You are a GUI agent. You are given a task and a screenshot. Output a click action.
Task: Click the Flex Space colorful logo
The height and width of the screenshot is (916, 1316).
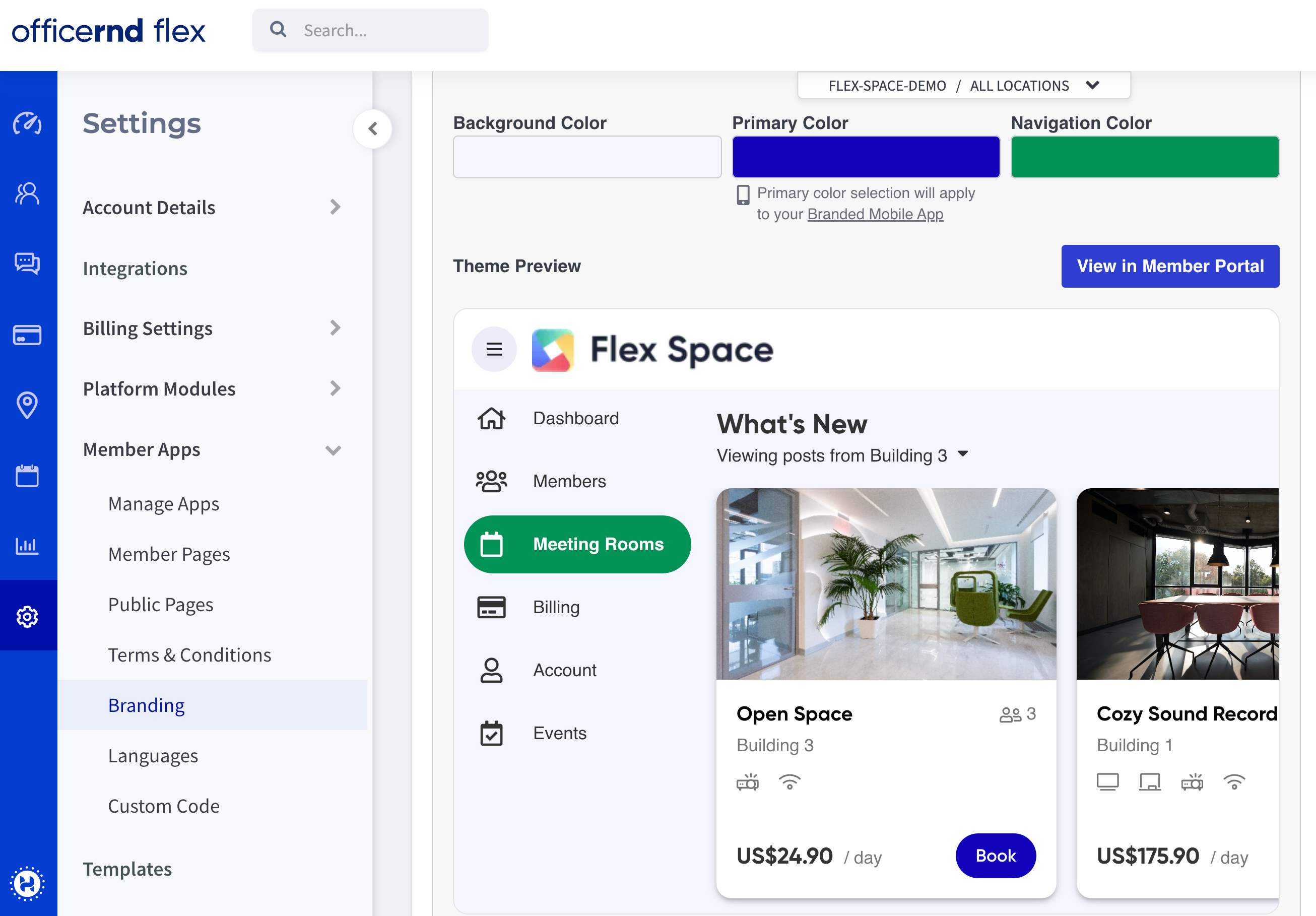tap(553, 350)
